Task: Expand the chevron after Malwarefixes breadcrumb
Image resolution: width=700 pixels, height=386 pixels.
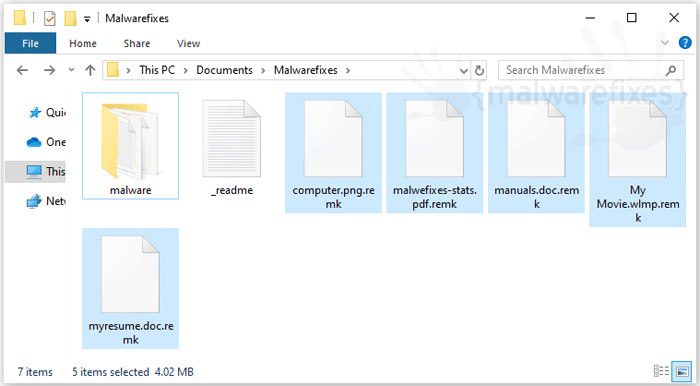Action: point(348,71)
